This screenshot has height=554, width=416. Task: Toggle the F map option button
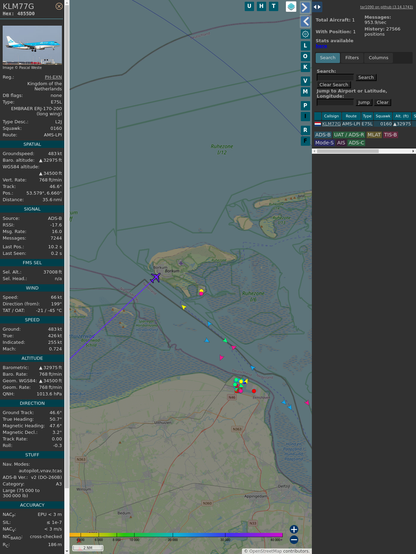click(x=305, y=141)
